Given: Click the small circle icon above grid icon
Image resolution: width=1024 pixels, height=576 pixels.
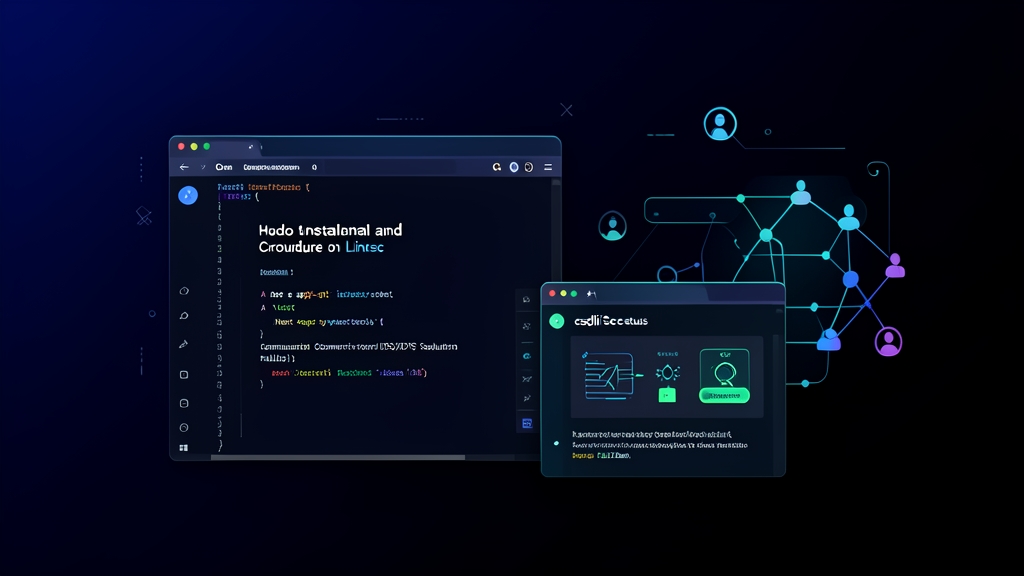Looking at the screenshot, I should [184, 428].
